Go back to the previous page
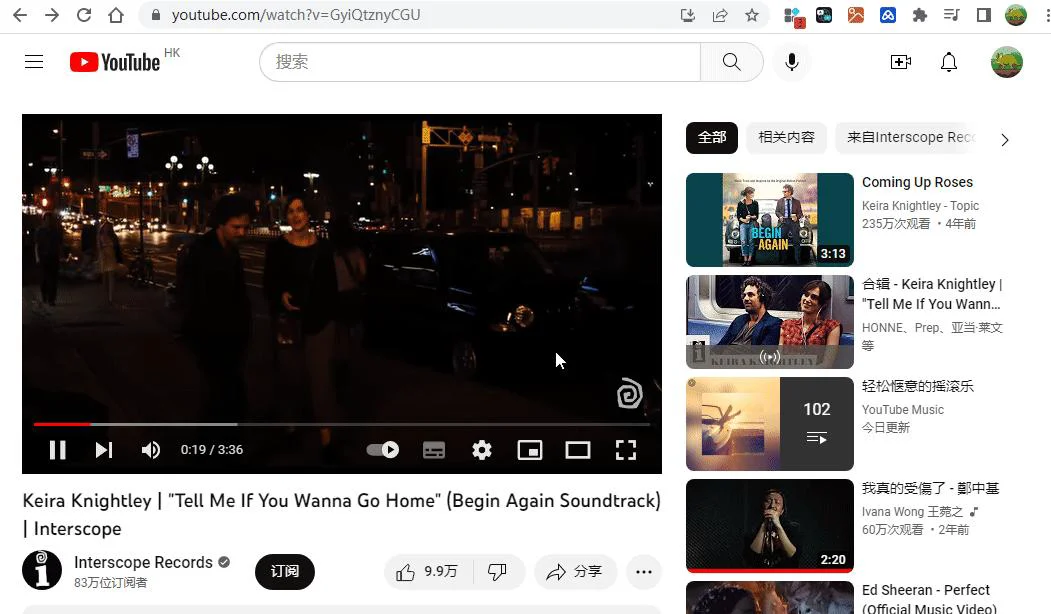 (20, 15)
